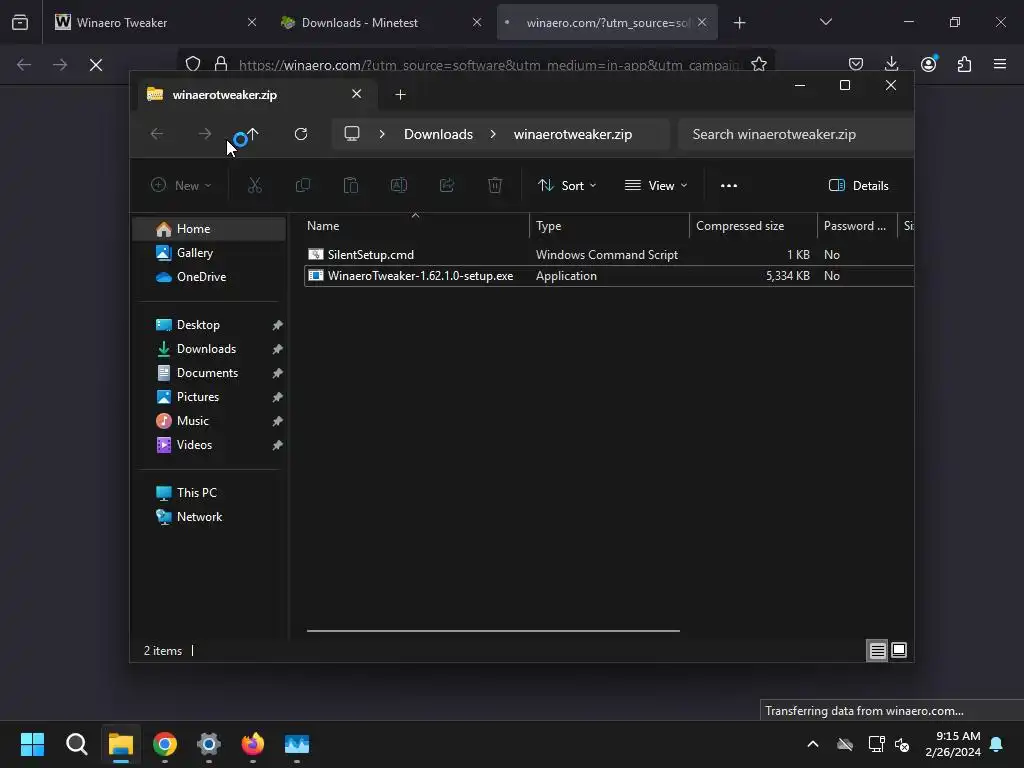Open Firefox tracking protection shield

click(x=193, y=64)
